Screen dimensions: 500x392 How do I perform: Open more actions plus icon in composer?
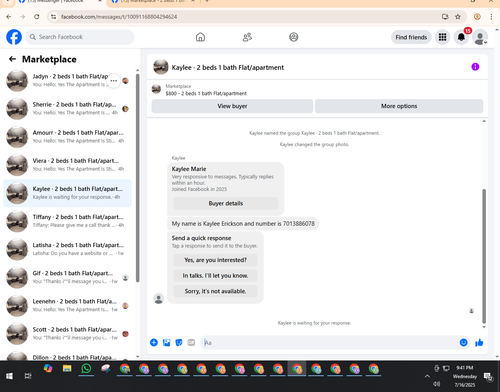tap(154, 343)
